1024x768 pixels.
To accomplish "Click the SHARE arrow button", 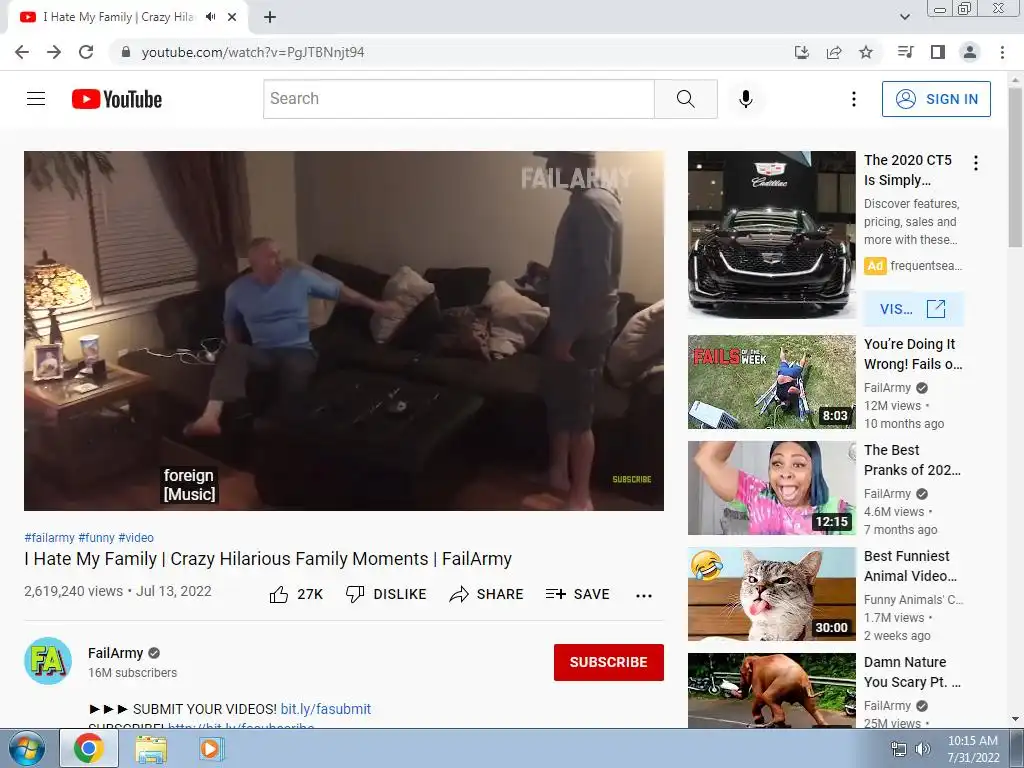I will 487,594.
